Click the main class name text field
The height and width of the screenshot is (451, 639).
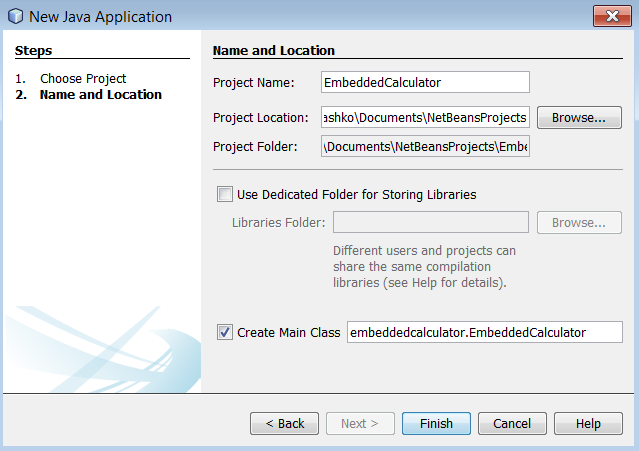pyautogui.click(x=484, y=332)
